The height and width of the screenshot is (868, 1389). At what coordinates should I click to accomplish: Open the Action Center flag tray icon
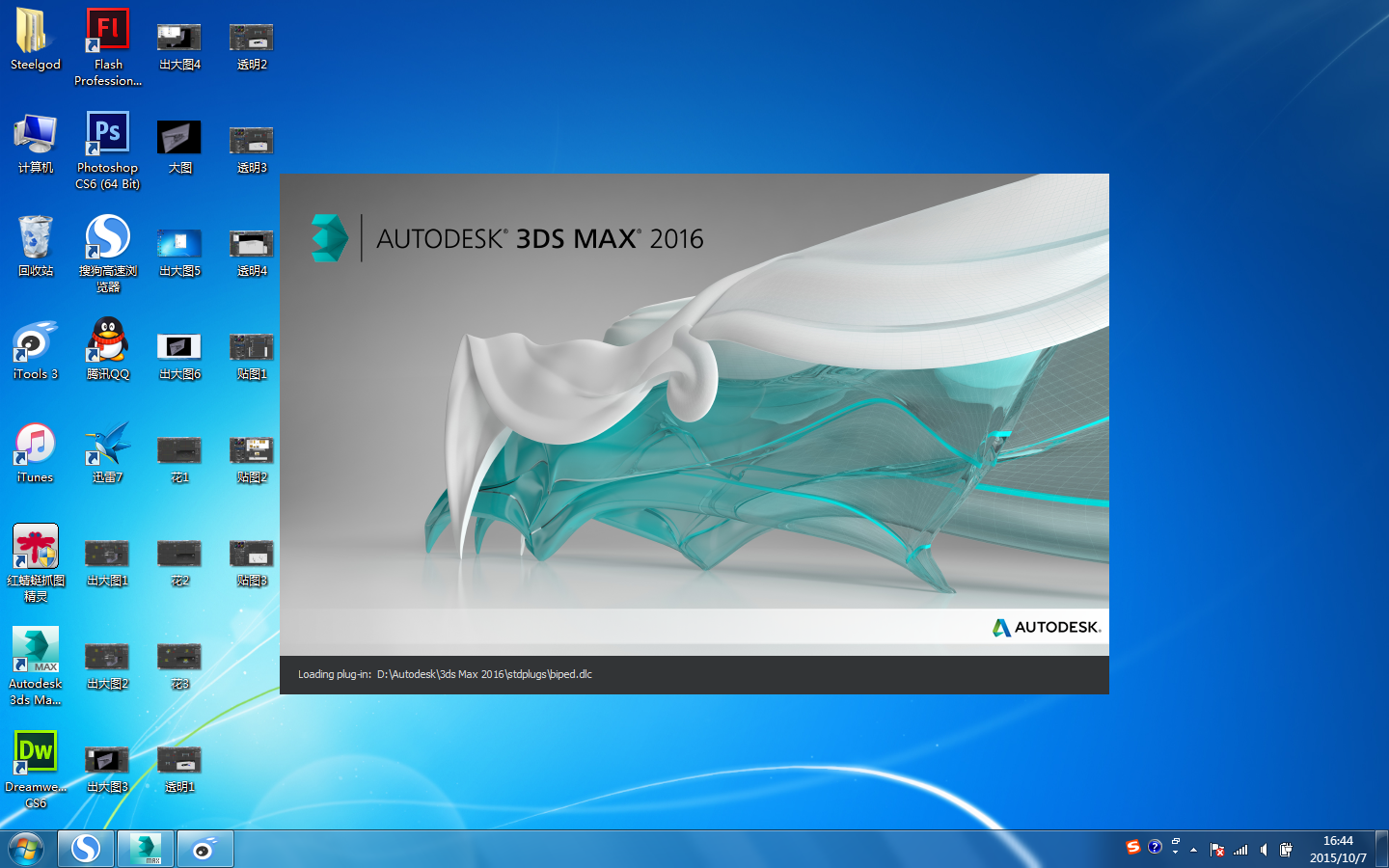[1217, 850]
